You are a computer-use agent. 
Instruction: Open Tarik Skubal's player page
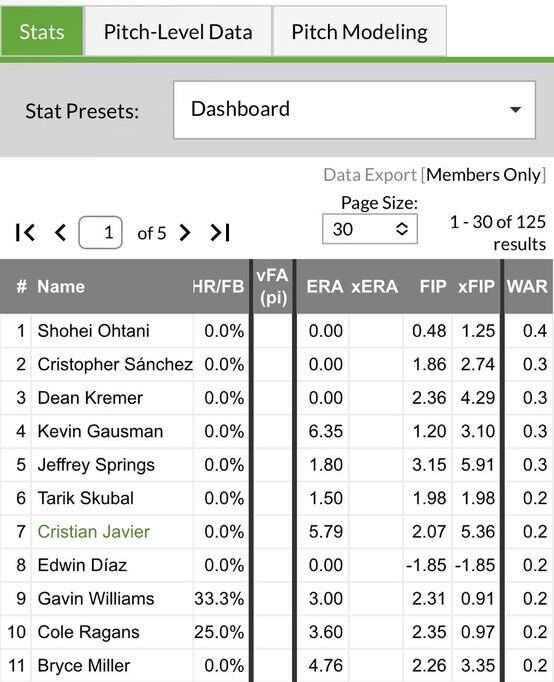pyautogui.click(x=86, y=498)
